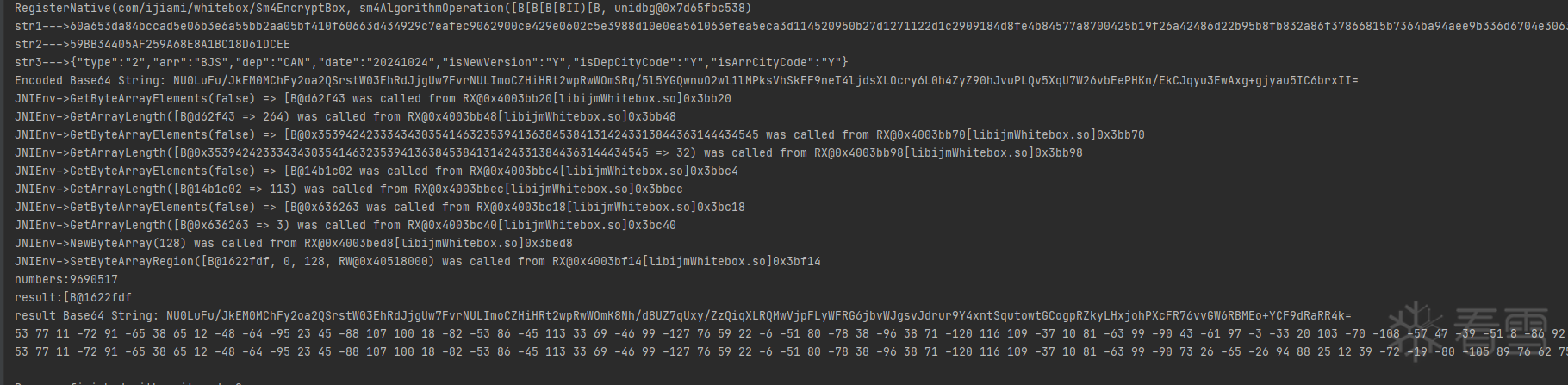Click the GetArrayLength line returning 113
The image size is (1568, 385).
[348, 189]
